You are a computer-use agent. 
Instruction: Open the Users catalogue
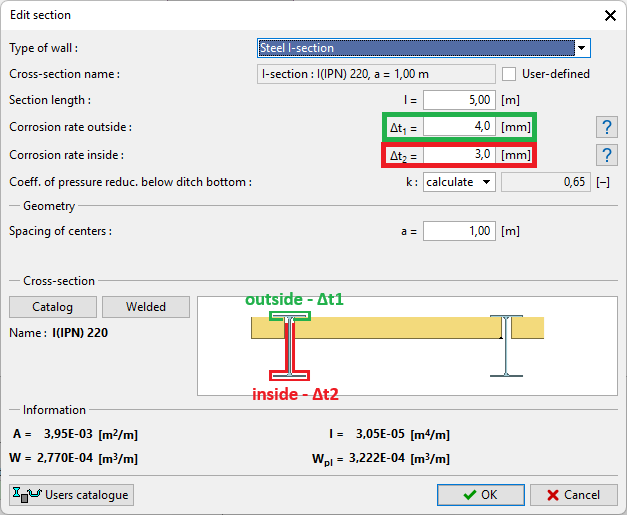pyautogui.click(x=71, y=494)
